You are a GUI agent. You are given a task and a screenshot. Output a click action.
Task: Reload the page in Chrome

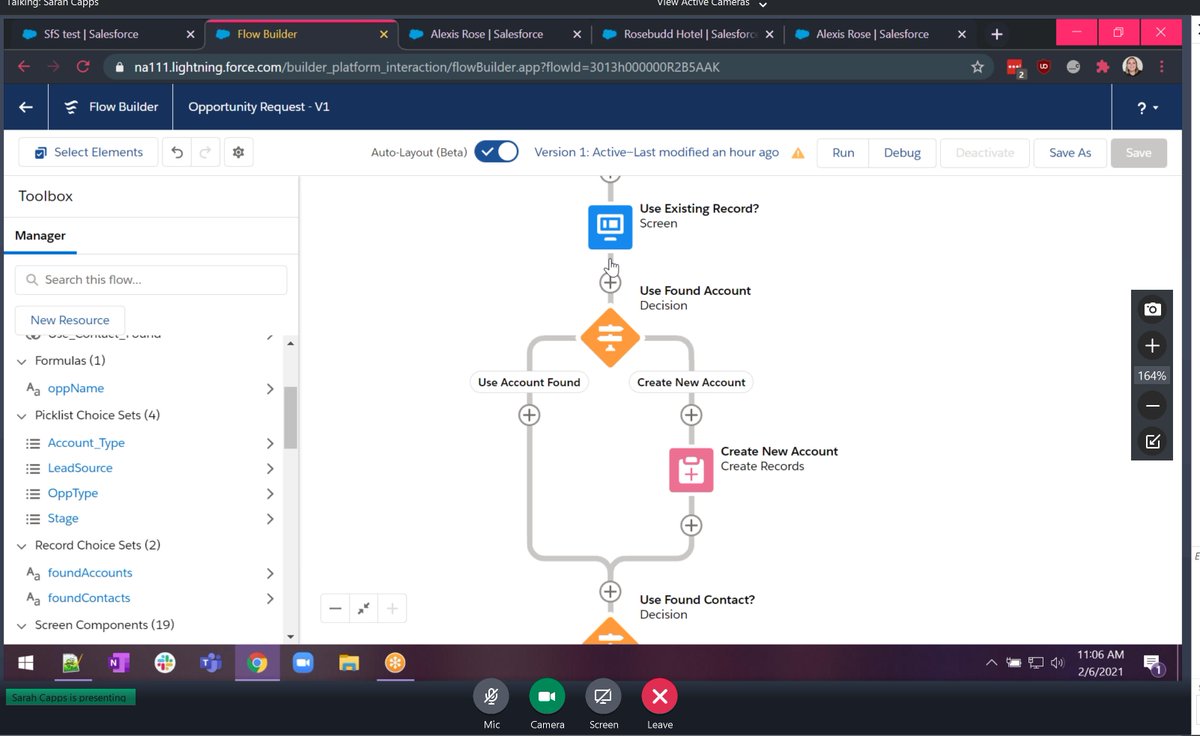pyautogui.click(x=82, y=68)
